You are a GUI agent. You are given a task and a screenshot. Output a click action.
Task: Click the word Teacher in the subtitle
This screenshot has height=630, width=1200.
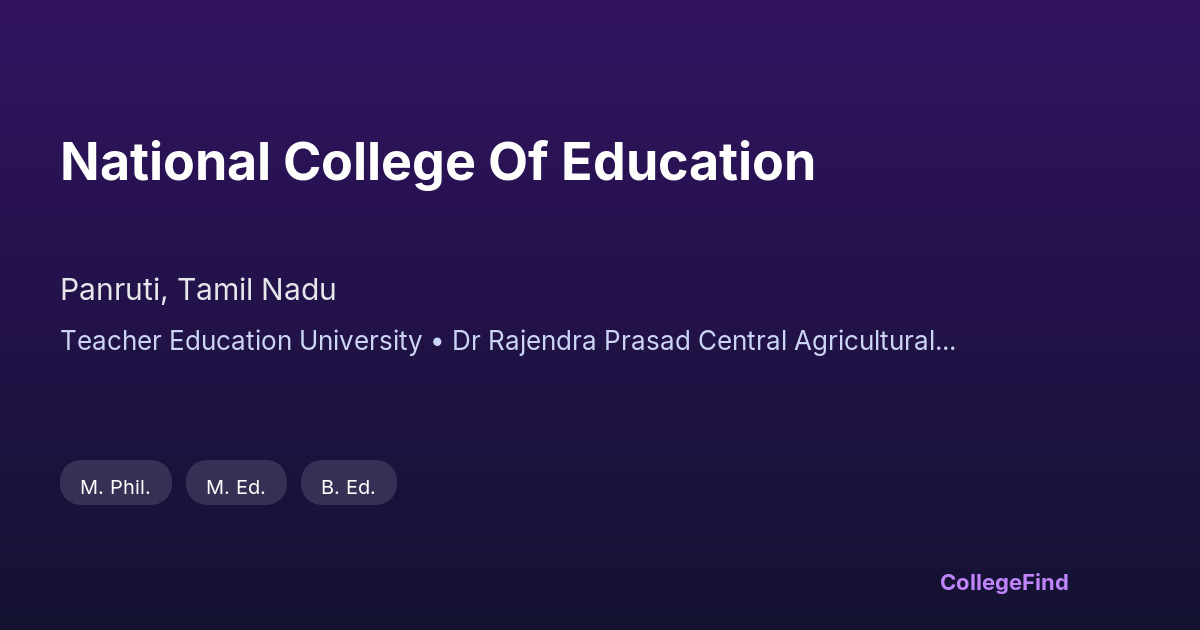(108, 341)
